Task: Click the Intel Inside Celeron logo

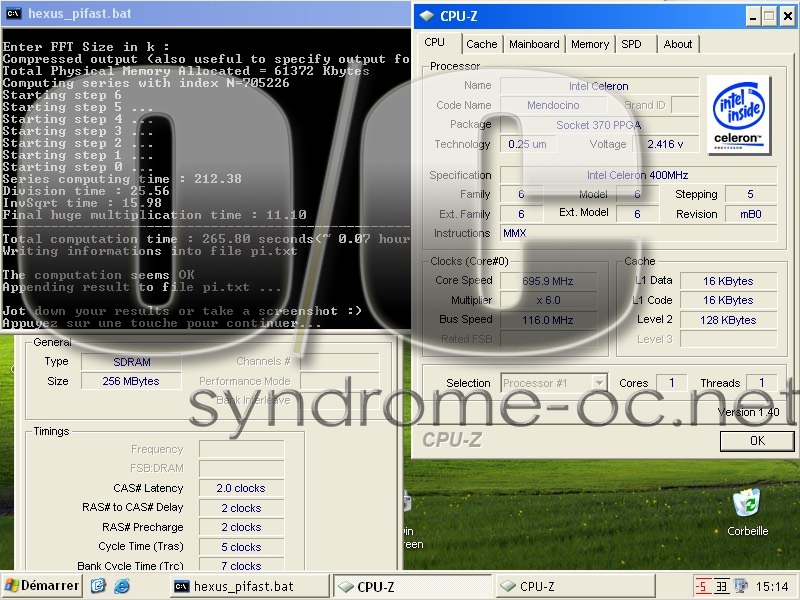Action: pyautogui.click(x=739, y=114)
